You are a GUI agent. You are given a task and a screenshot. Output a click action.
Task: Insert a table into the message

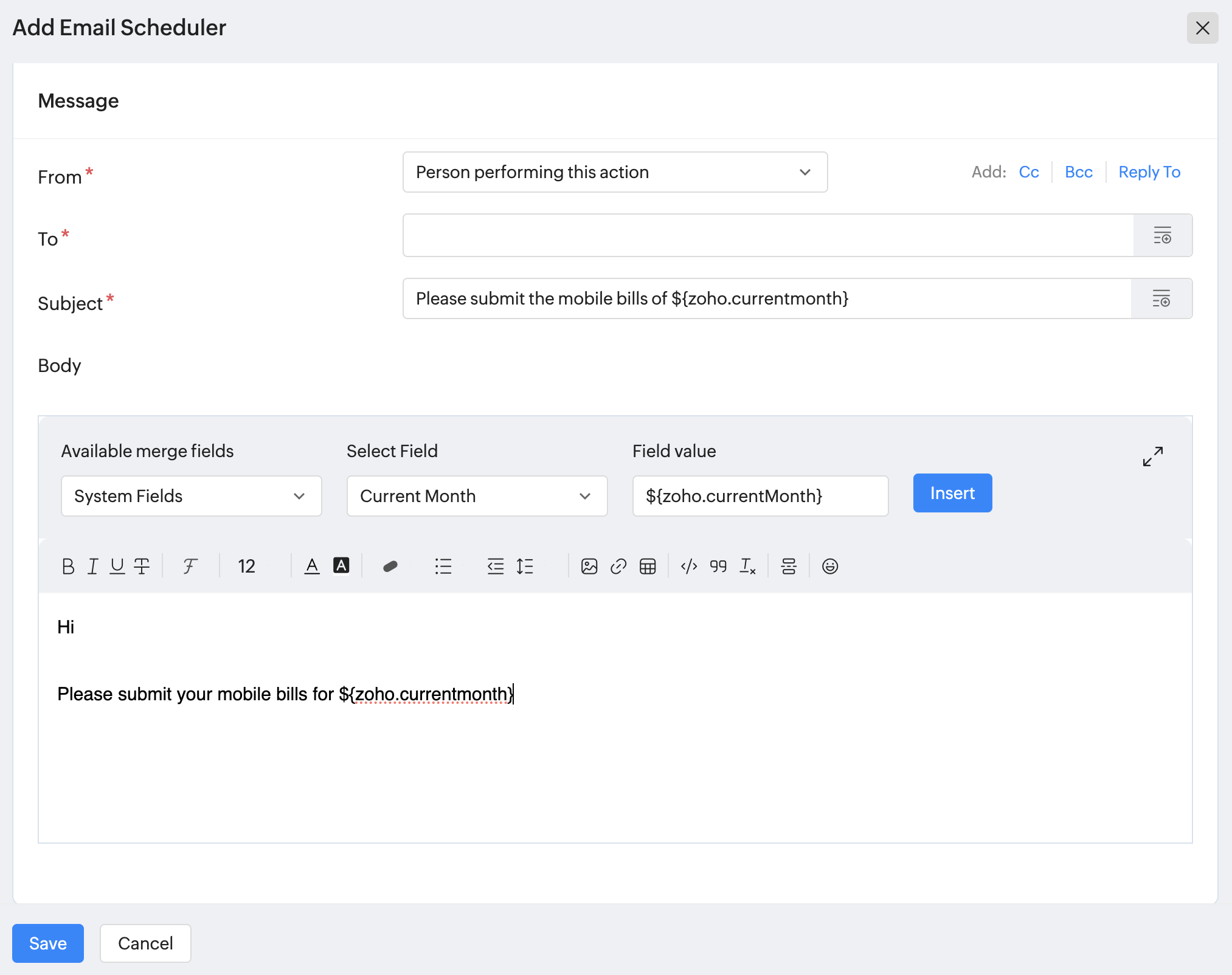[648, 567]
